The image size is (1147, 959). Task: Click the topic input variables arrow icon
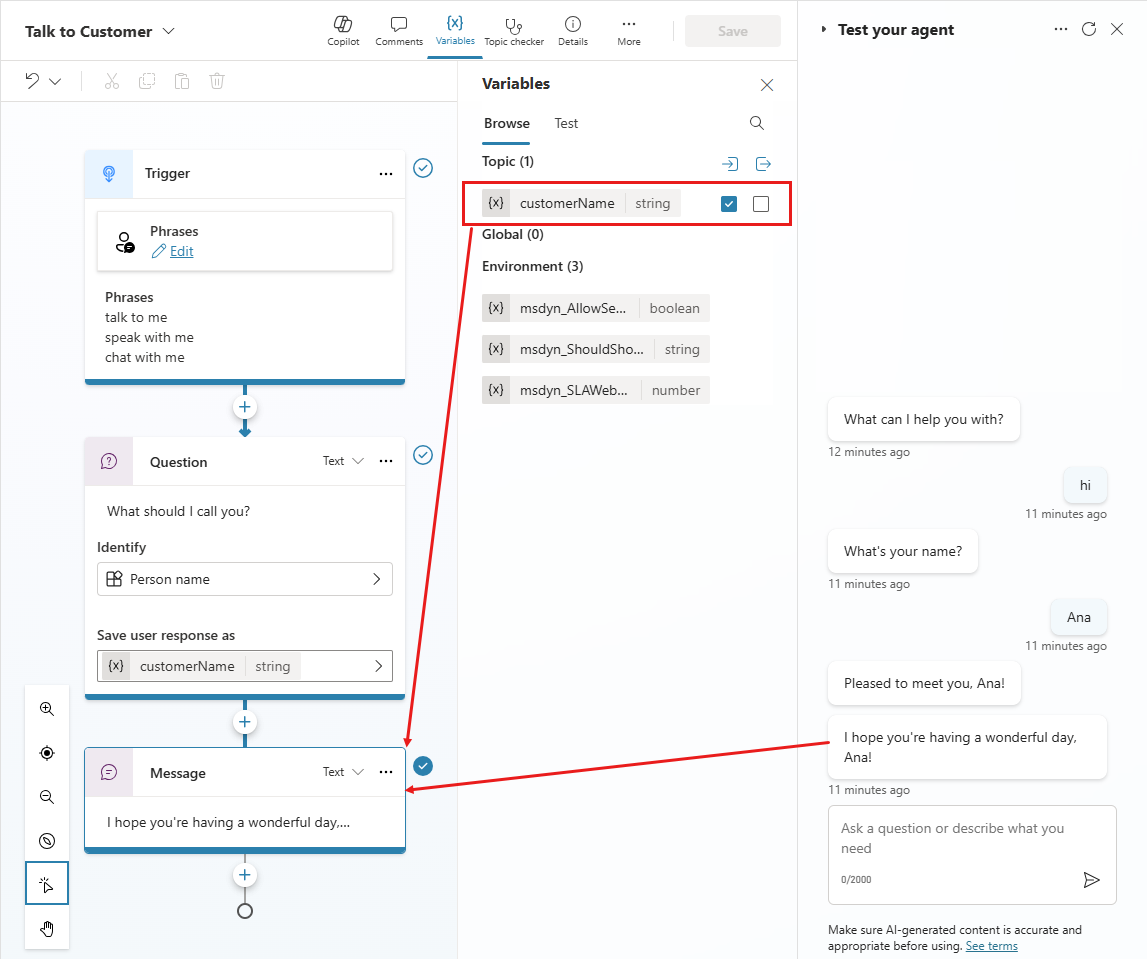click(x=730, y=164)
